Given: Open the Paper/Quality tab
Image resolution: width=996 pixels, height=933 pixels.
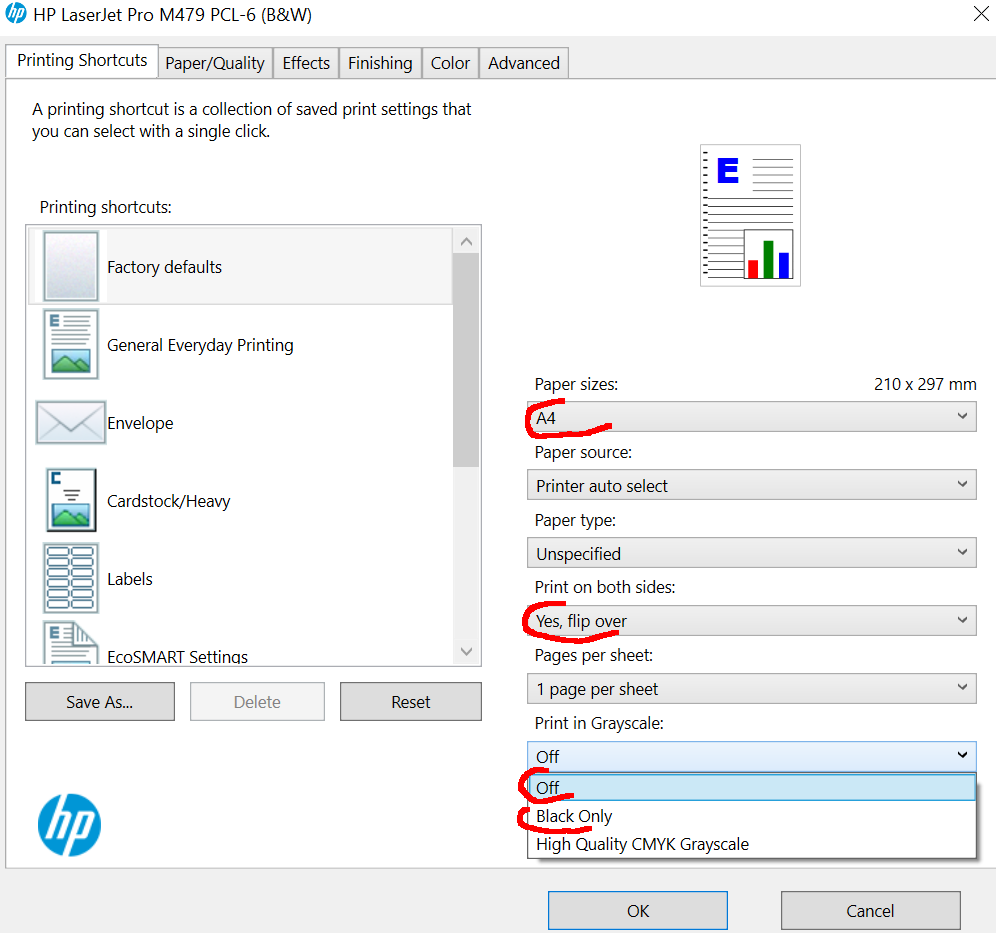Looking at the screenshot, I should click(x=215, y=63).
